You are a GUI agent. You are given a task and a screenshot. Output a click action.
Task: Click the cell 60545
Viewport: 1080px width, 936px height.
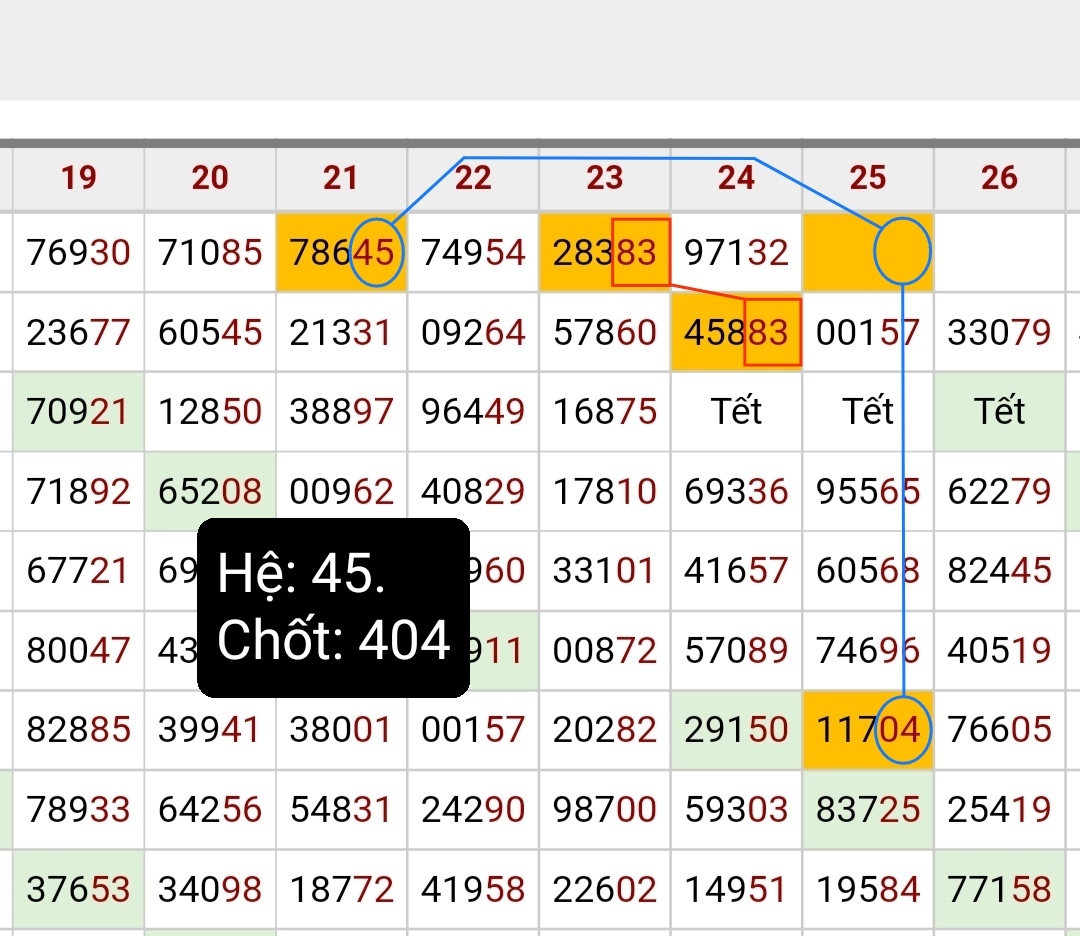[210, 332]
